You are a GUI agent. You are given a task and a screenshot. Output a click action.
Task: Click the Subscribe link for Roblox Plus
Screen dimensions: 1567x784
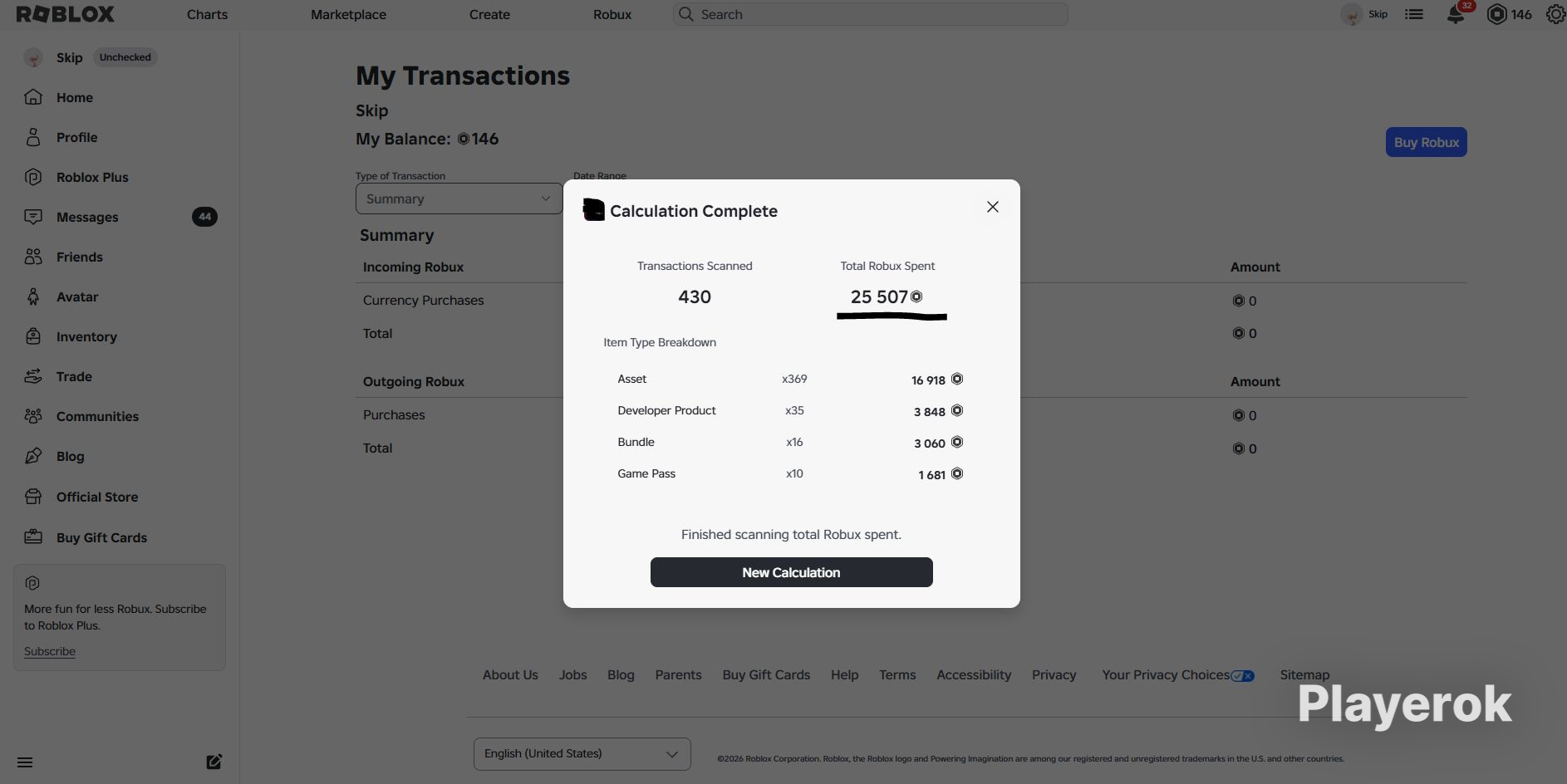(50, 651)
